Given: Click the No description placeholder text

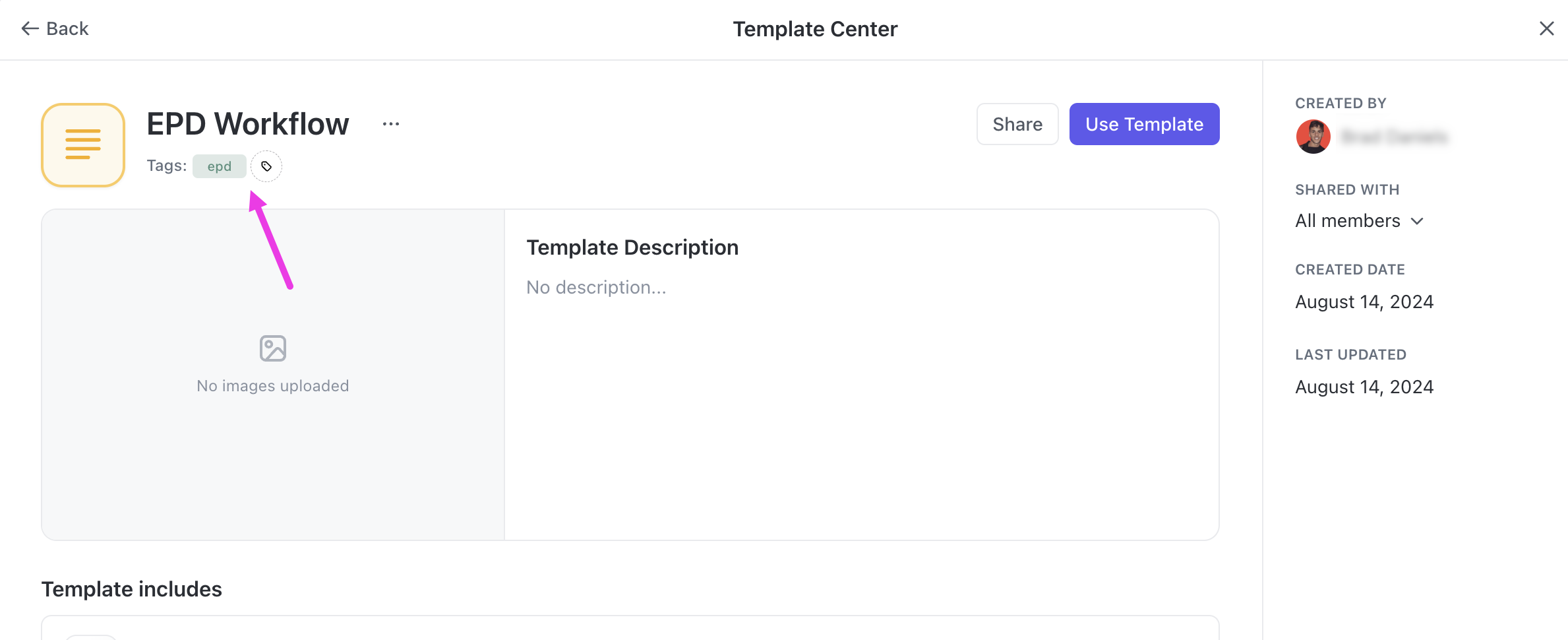Looking at the screenshot, I should (596, 287).
